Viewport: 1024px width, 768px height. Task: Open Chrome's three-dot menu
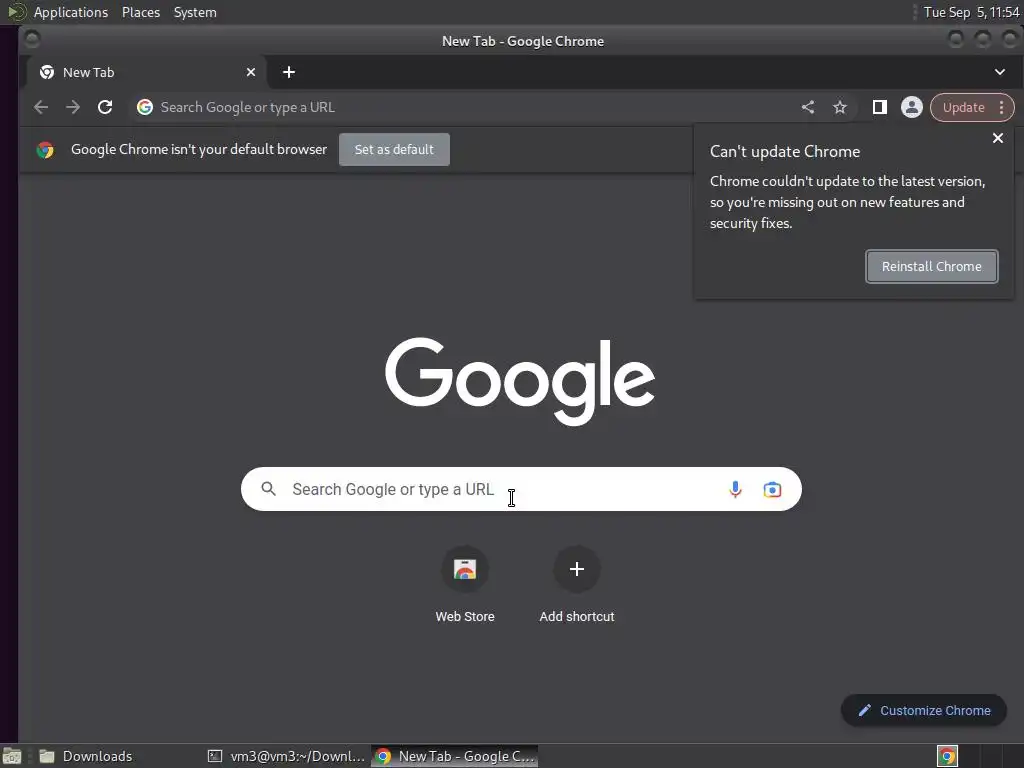(1002, 107)
